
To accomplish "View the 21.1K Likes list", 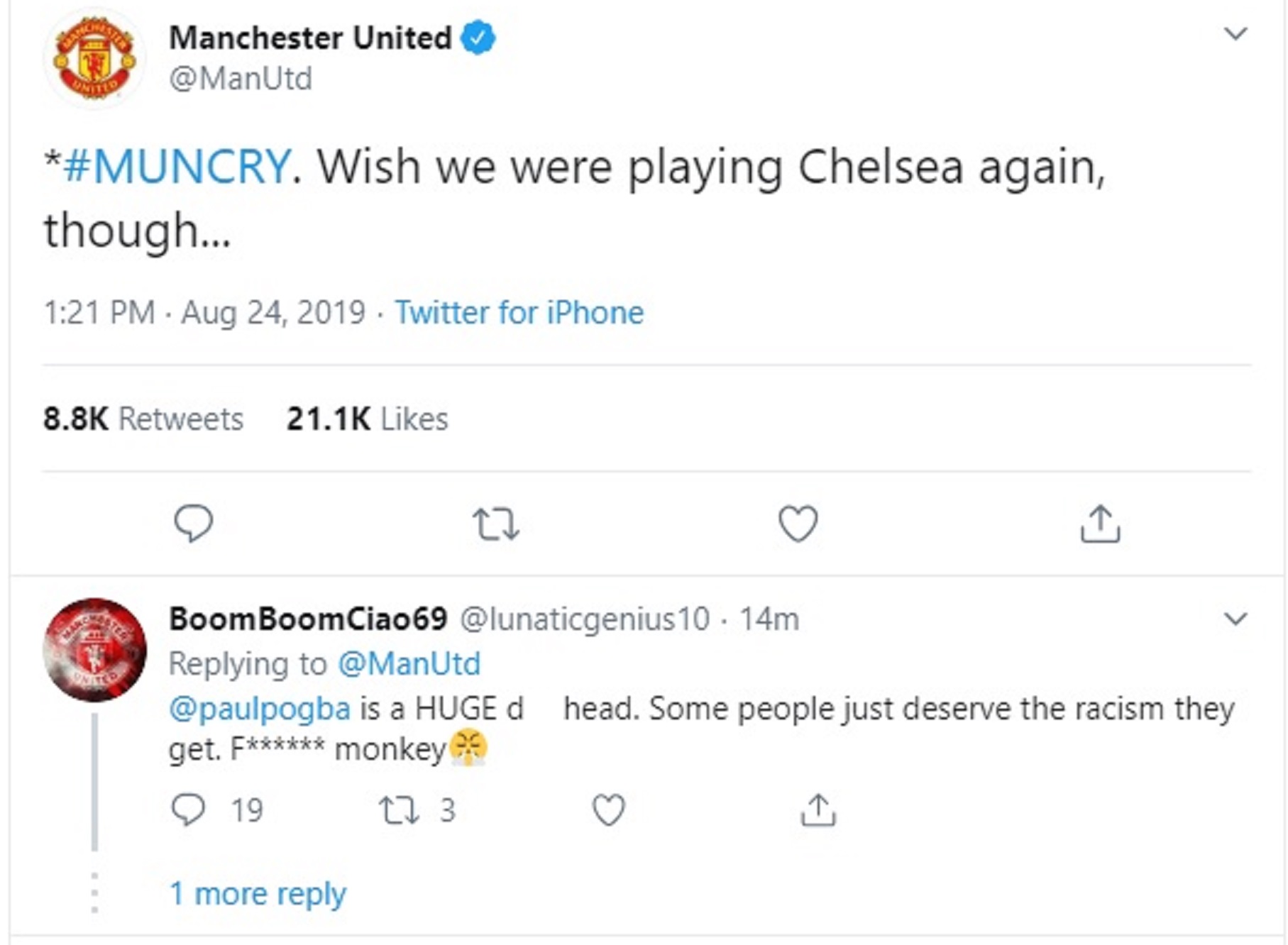I will coord(367,419).
